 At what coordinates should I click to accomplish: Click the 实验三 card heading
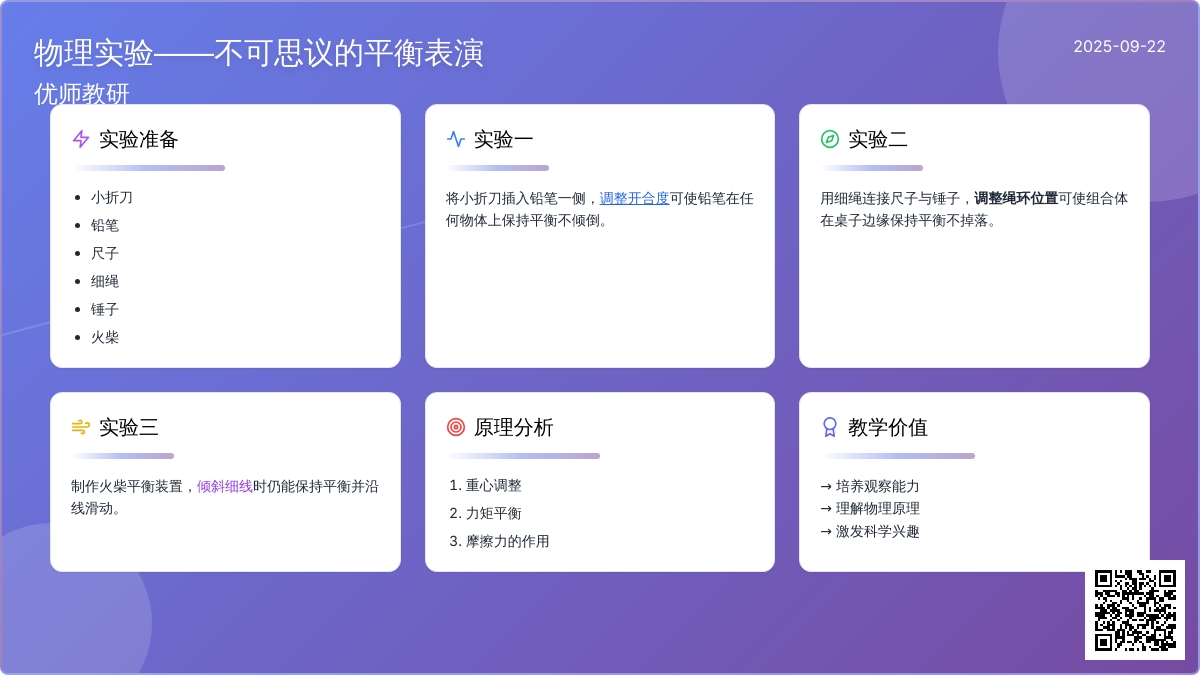tap(129, 427)
